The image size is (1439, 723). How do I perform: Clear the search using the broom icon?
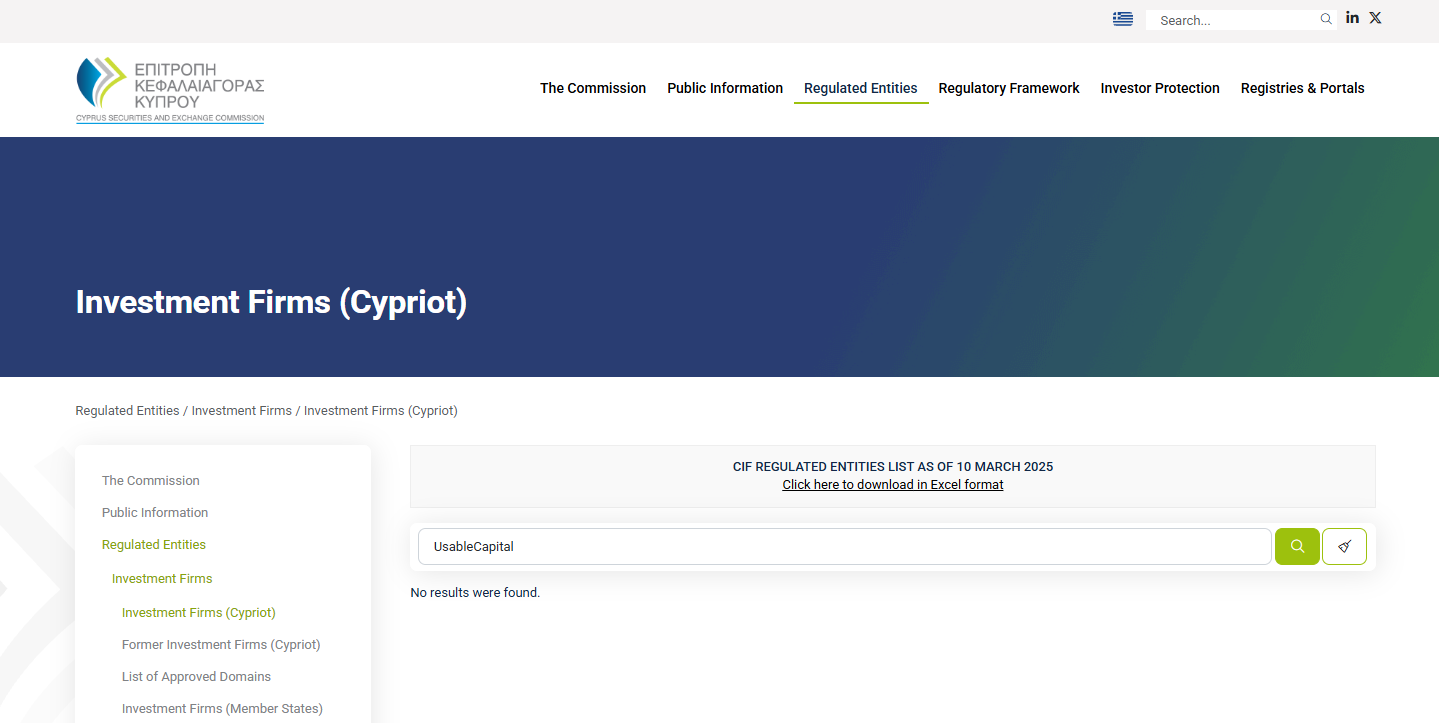[1344, 546]
